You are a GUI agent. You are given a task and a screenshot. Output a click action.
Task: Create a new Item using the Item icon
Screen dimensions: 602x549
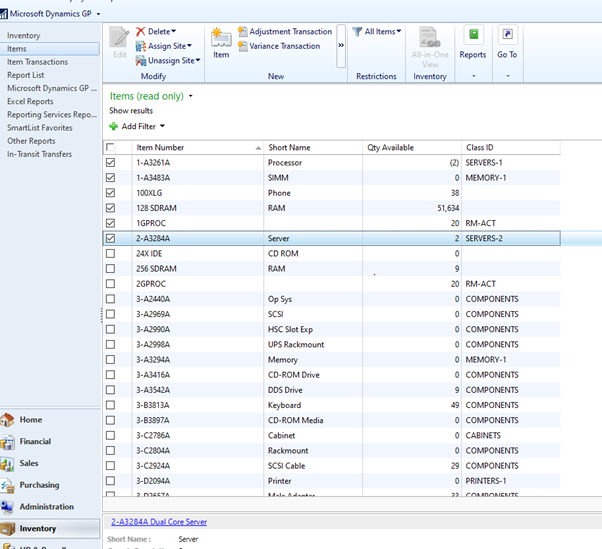pos(221,38)
